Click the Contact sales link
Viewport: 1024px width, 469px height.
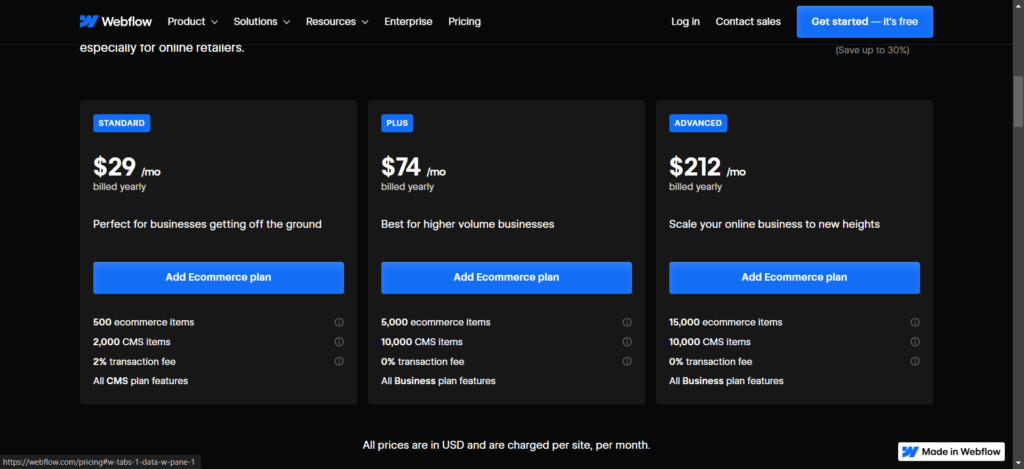pyautogui.click(x=748, y=22)
